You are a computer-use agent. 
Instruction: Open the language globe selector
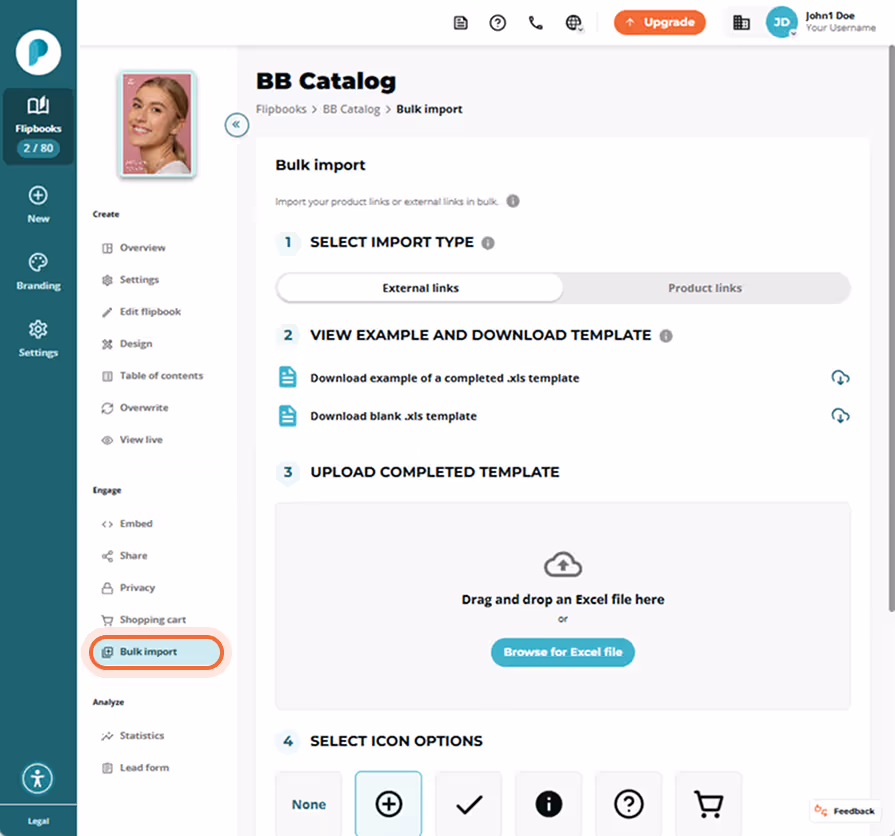tap(574, 23)
